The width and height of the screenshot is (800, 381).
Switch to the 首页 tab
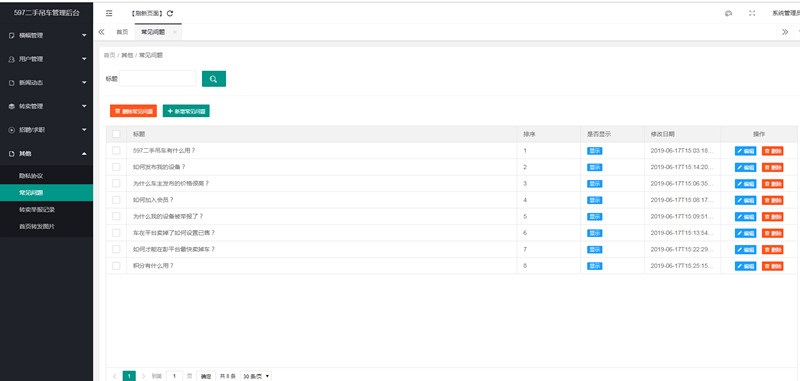point(122,32)
